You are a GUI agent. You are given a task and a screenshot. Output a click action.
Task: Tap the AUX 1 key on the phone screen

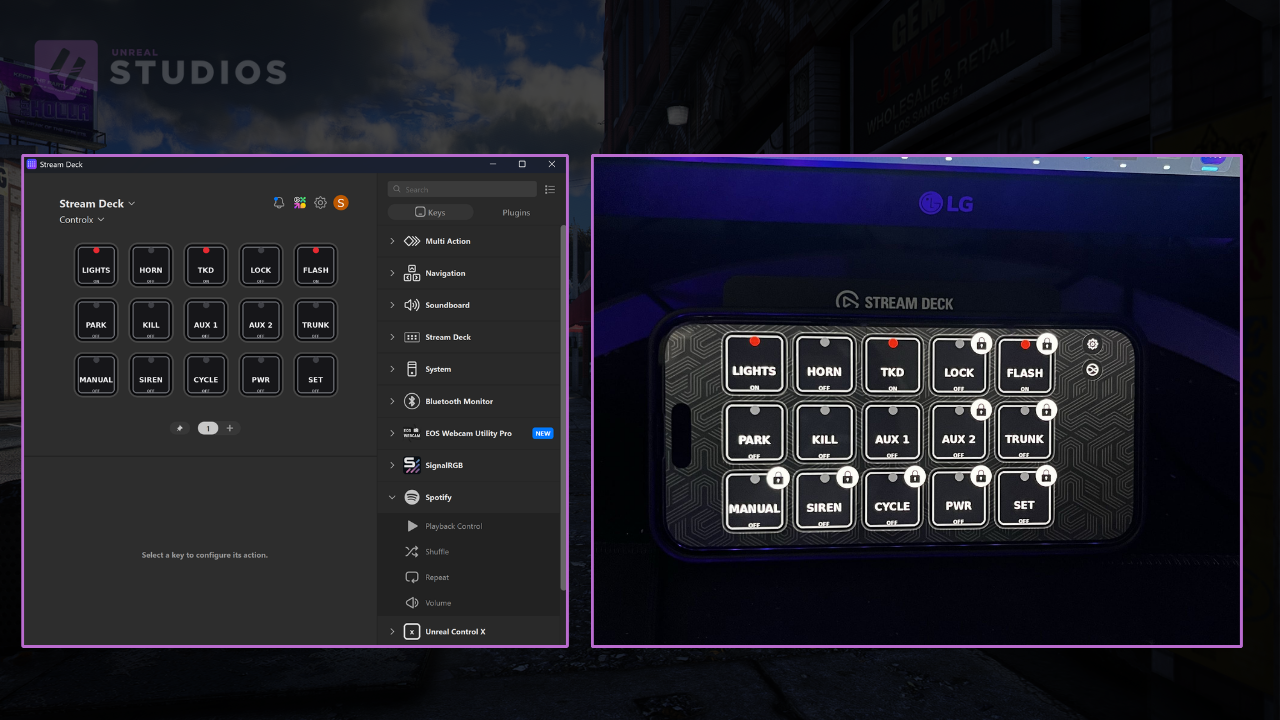[892, 432]
